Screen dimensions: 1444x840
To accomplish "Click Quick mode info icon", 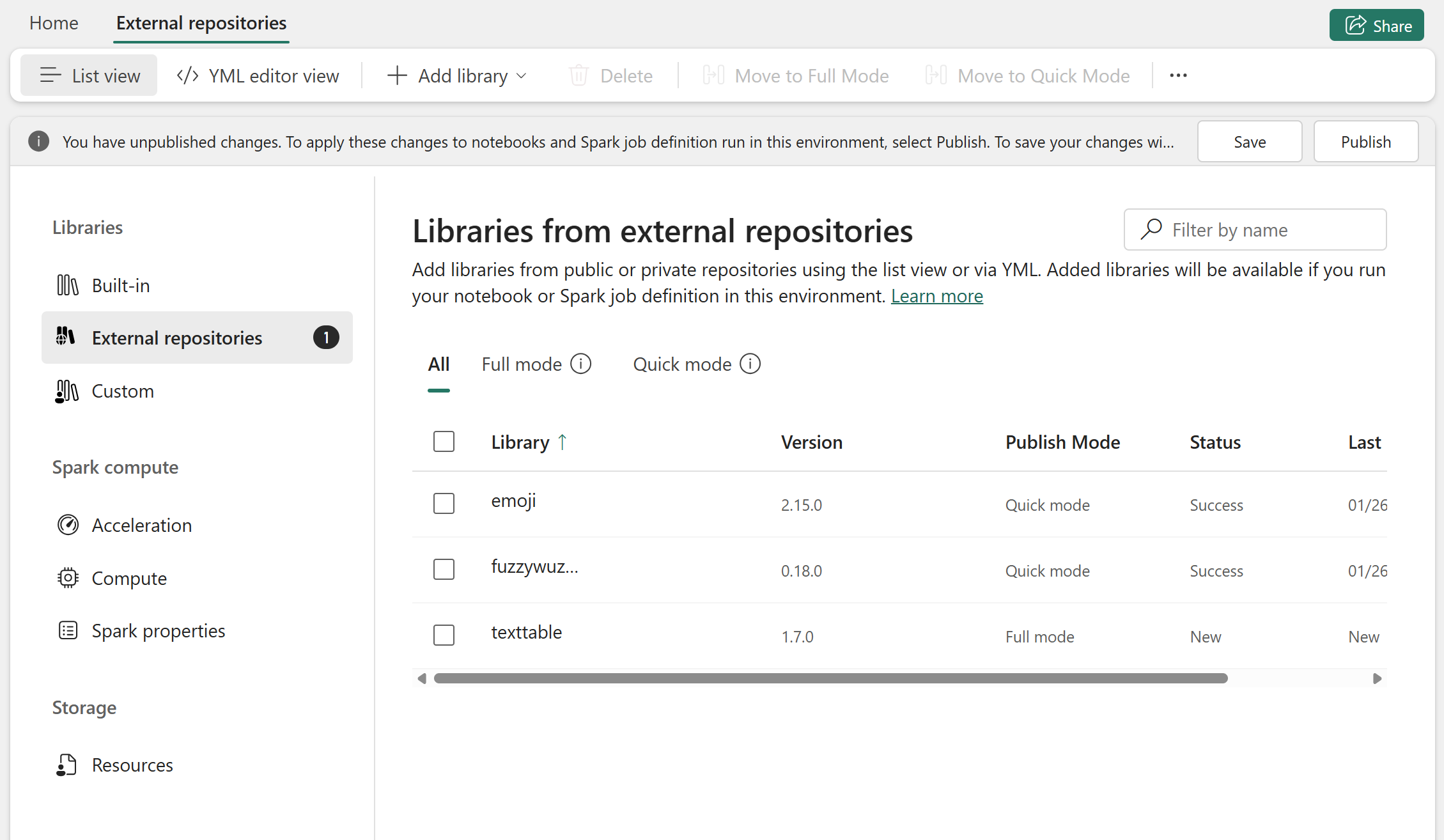I will (750, 364).
